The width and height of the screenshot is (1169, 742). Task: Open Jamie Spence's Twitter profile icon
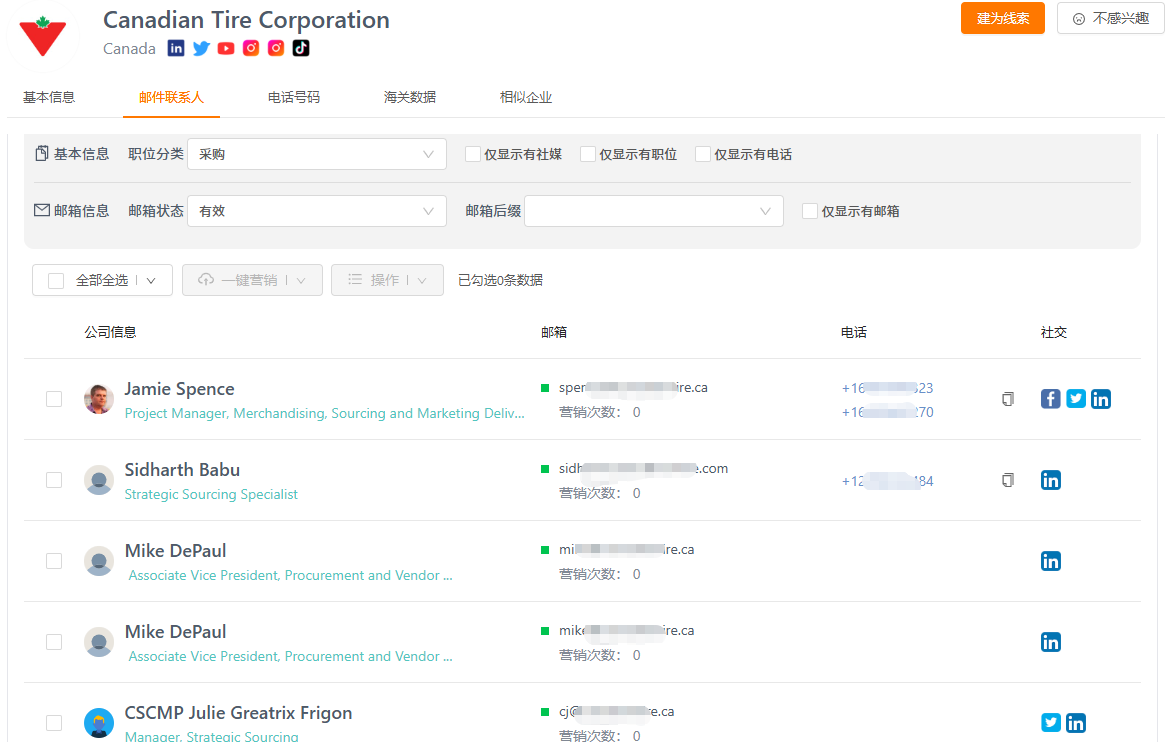[1076, 399]
